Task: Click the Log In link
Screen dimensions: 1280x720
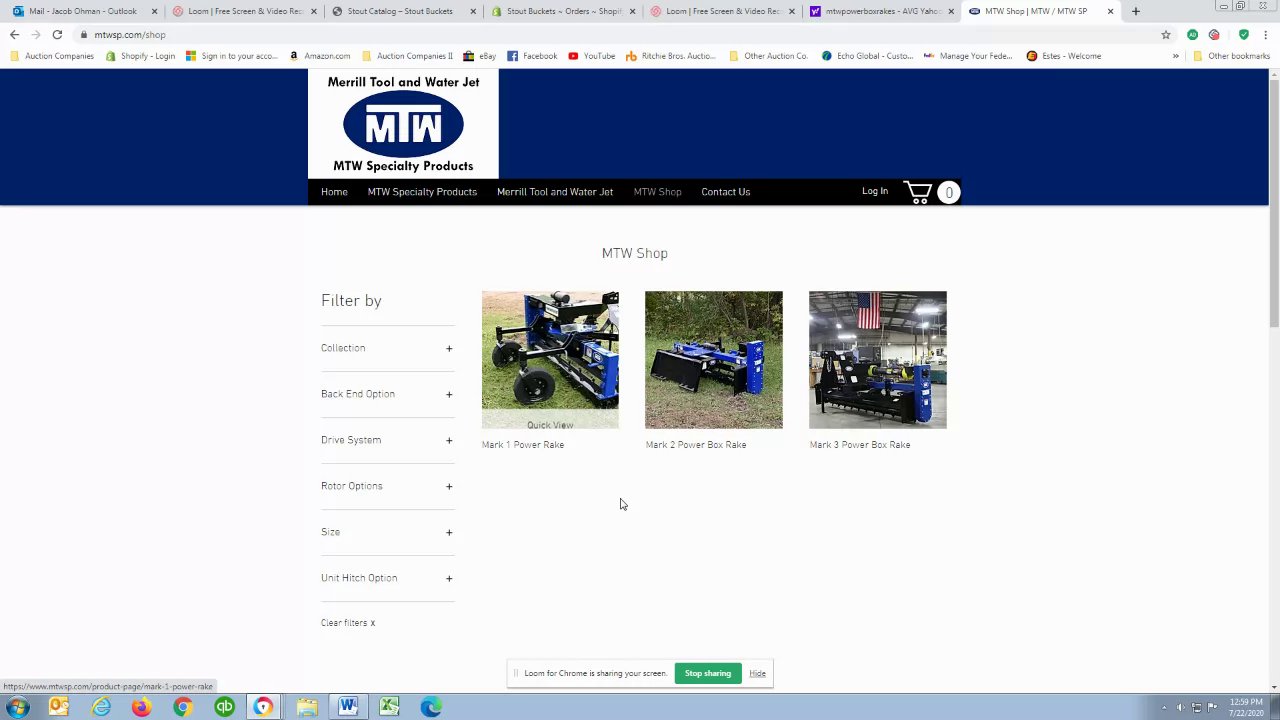Action: pyautogui.click(x=875, y=191)
